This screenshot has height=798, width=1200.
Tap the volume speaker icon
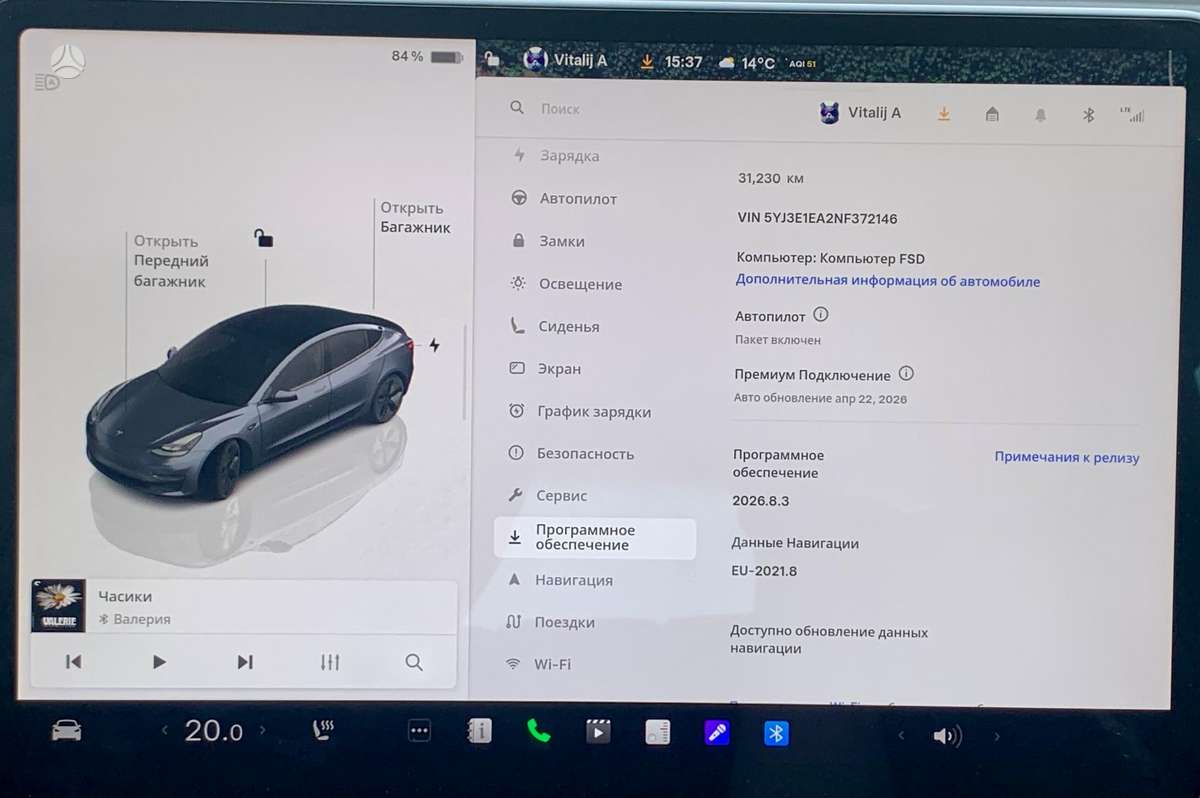pos(946,737)
